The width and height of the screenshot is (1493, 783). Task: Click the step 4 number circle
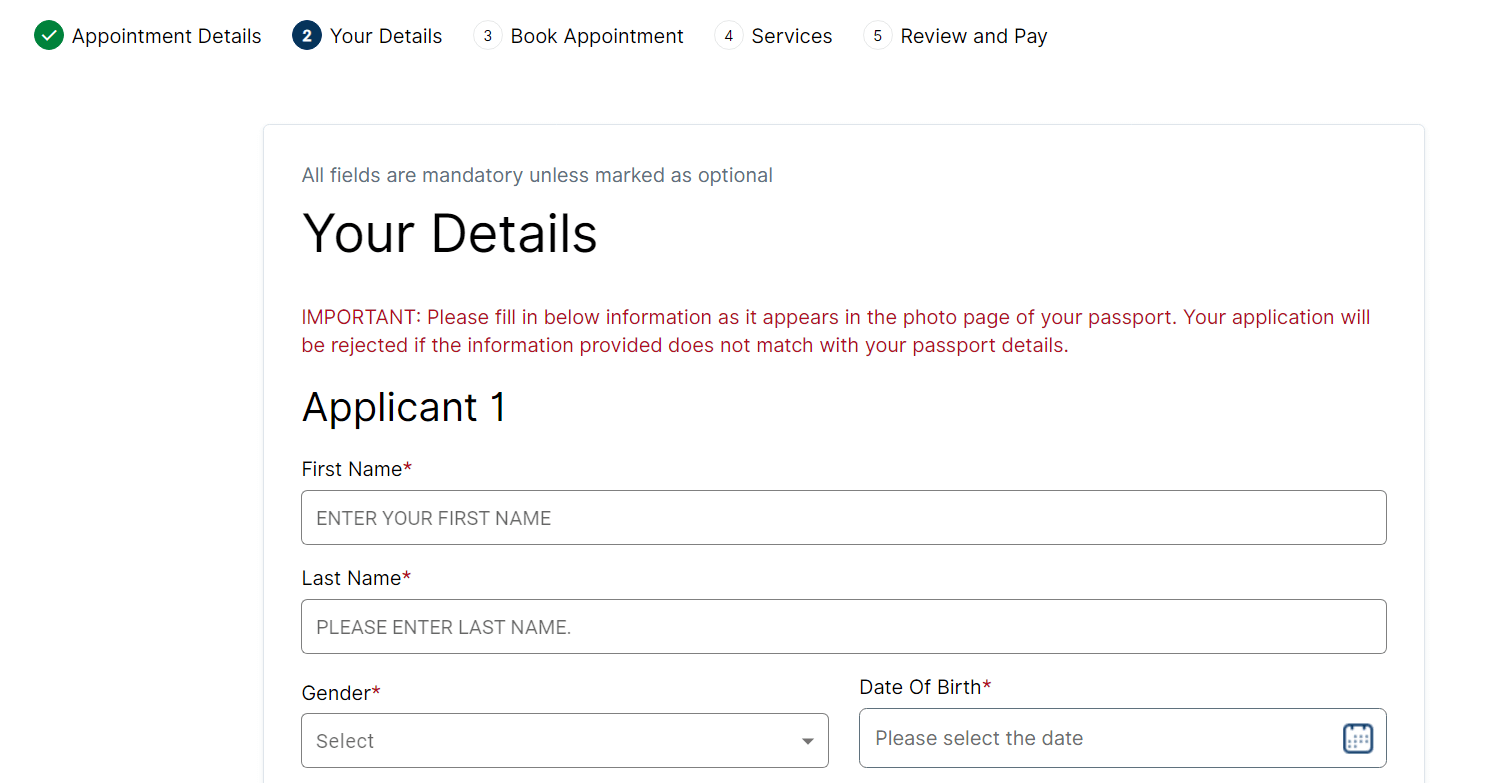(x=728, y=36)
